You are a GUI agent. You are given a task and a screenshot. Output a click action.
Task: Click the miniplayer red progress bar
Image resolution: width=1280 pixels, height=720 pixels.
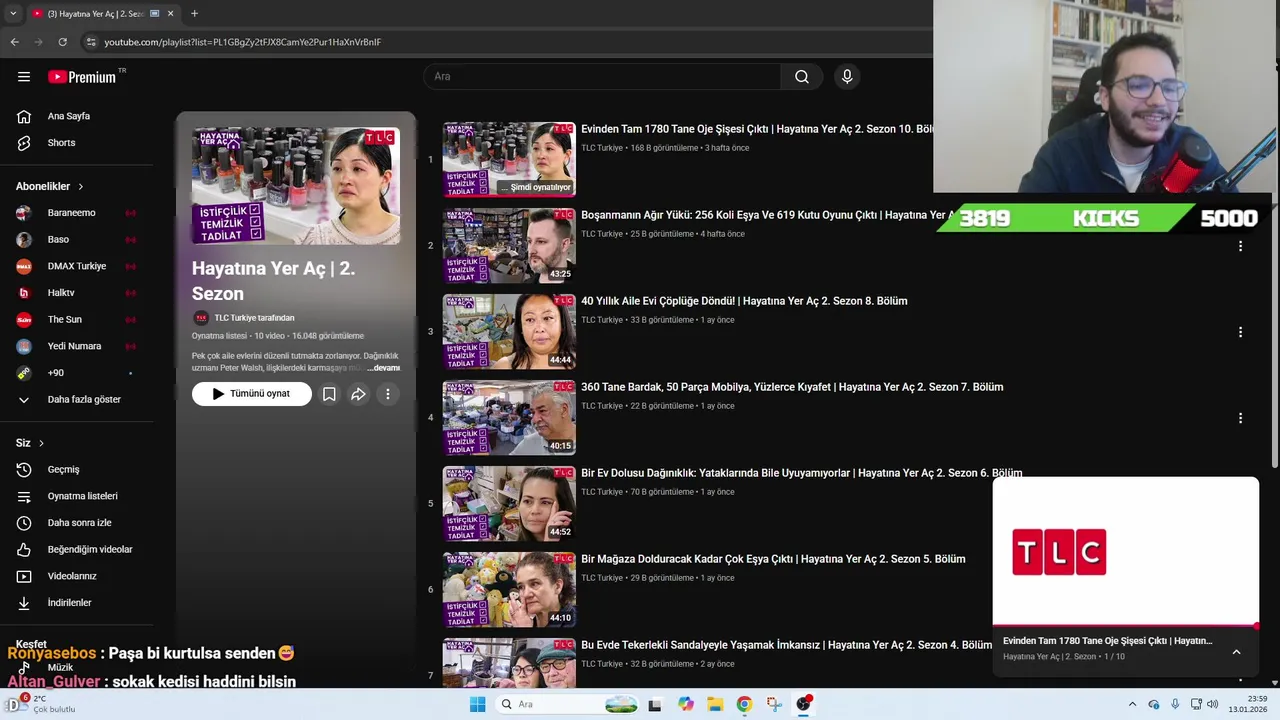[x=1125, y=626]
